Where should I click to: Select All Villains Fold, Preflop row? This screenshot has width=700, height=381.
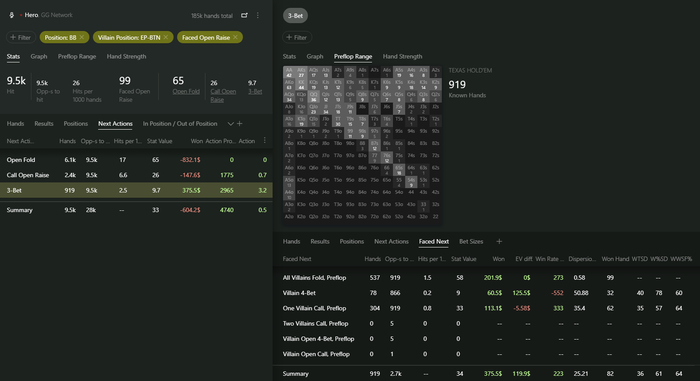click(486, 278)
